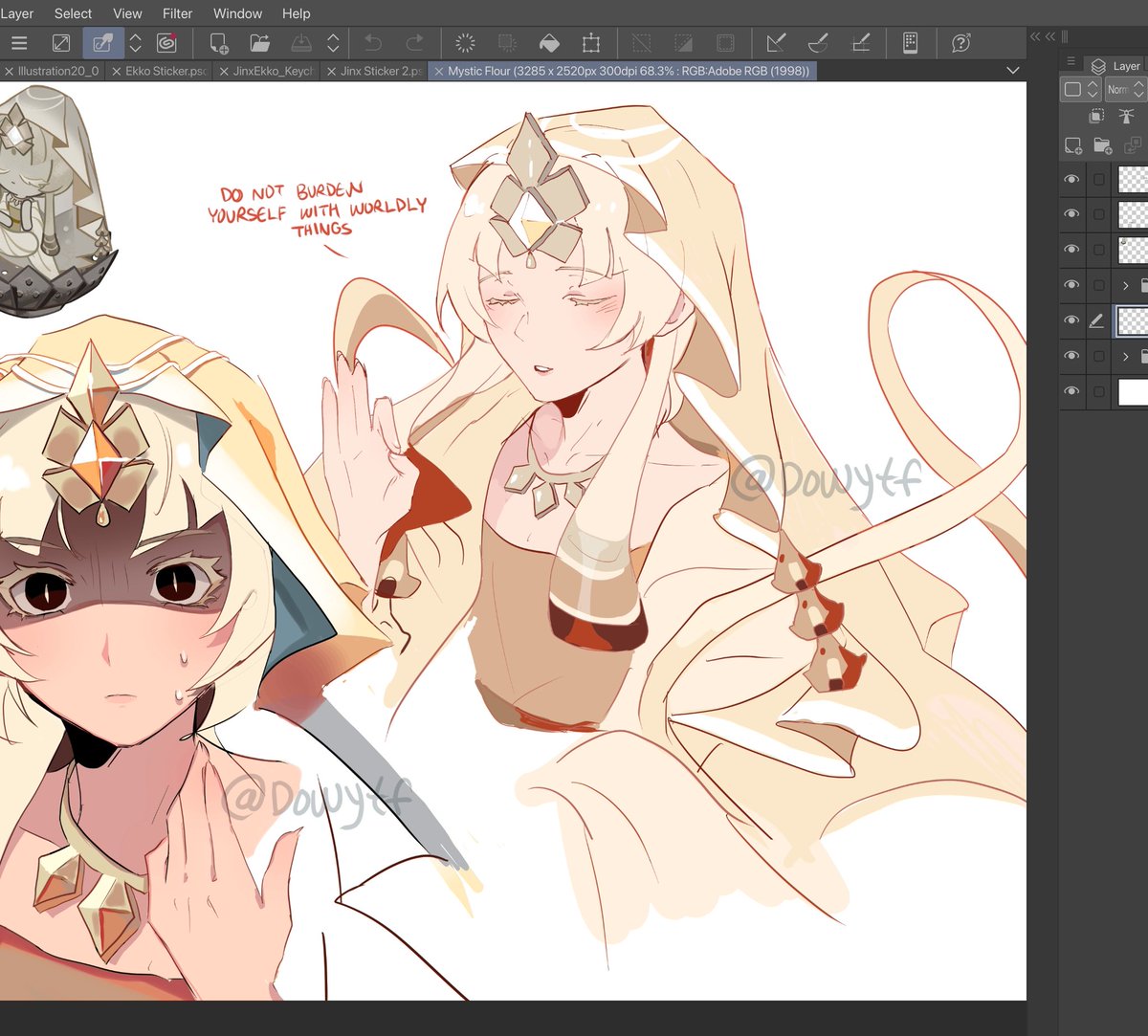Viewport: 1148px width, 1036px height.
Task: Open the canvas tab overflow dropdown arrow
Action: point(1013,71)
